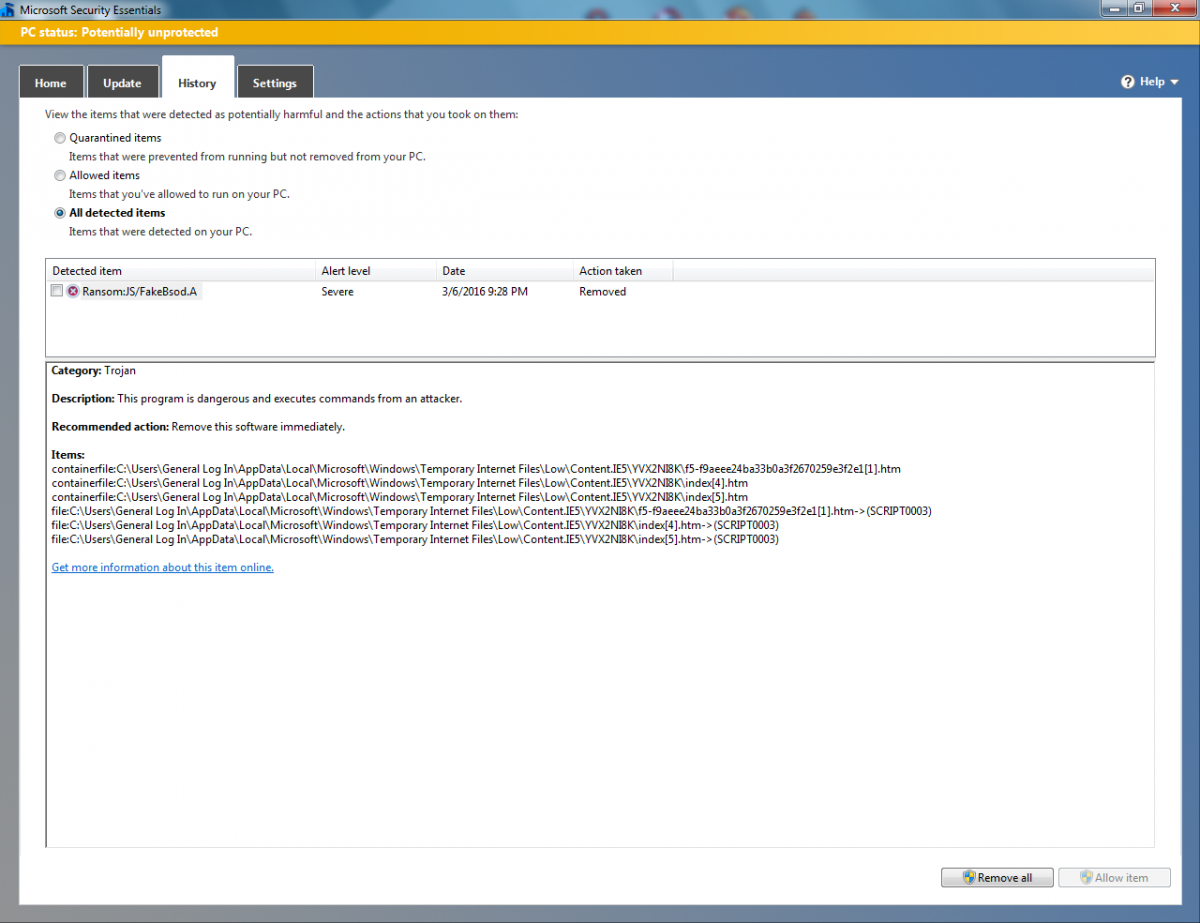1200x923 pixels.
Task: Select the Quarantined items radio button
Action: pyautogui.click(x=60, y=138)
